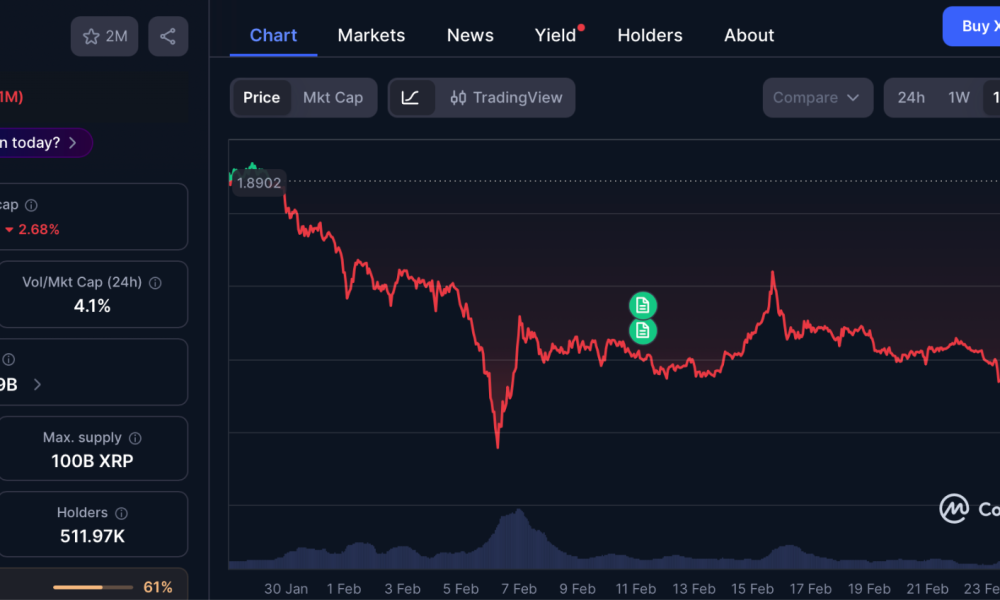
Task: Open TradingView candlestick chart
Action: tap(506, 98)
